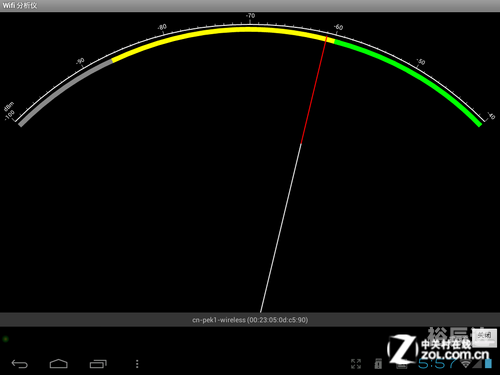Tap the blue battery indicator
Screen dimensions: 500x375
[x=488, y=363]
